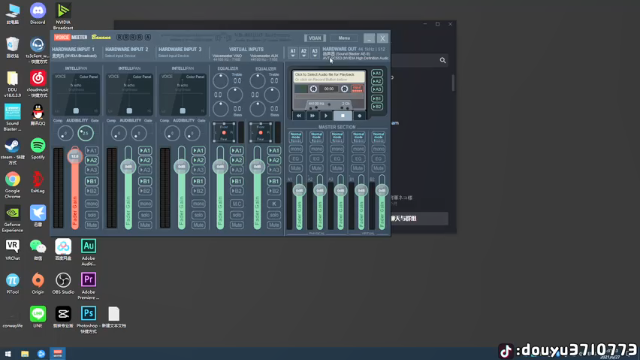Click cassette display to select audio file

pyautogui.click(x=329, y=76)
